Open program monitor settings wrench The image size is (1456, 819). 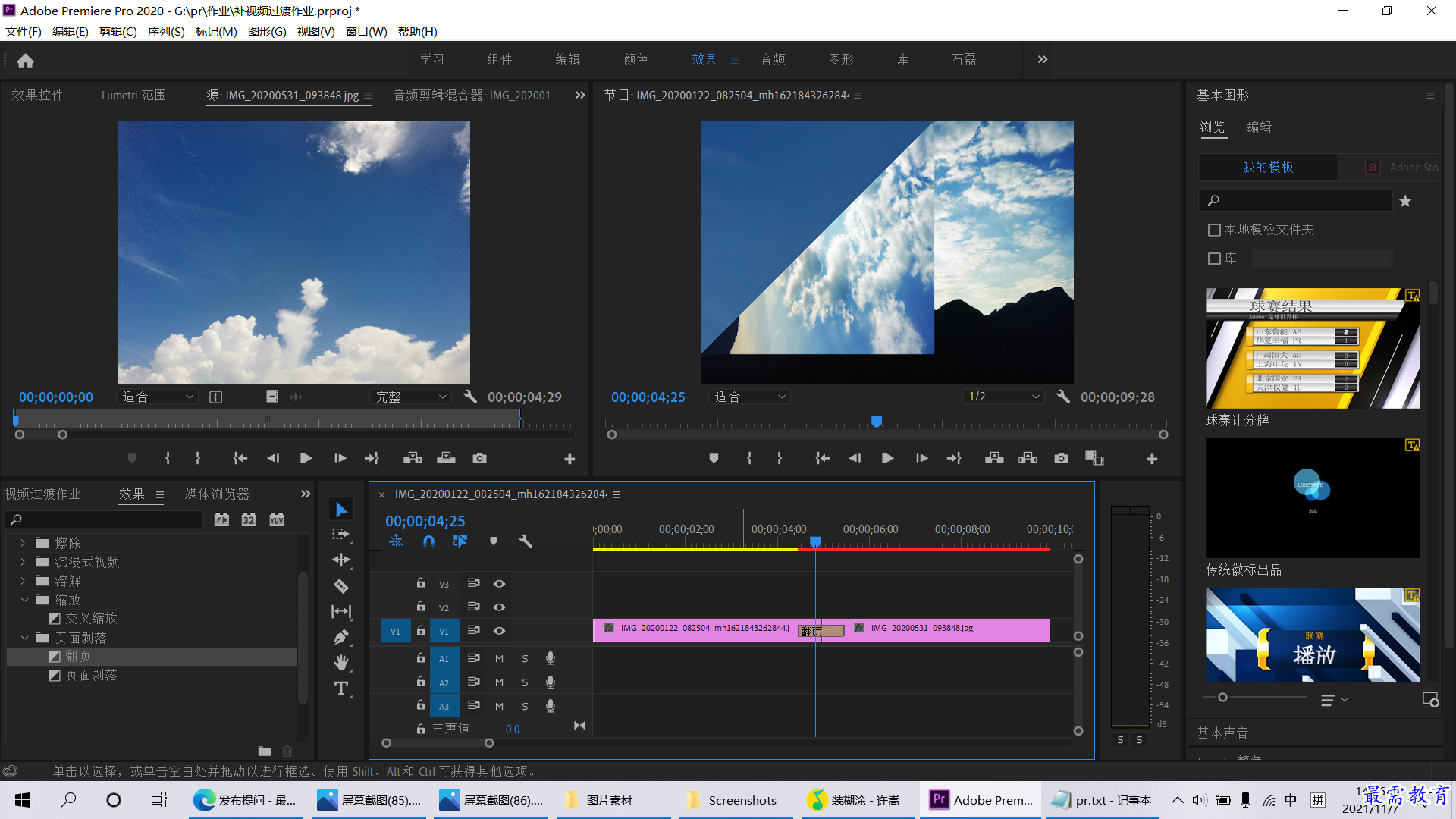[1063, 397]
